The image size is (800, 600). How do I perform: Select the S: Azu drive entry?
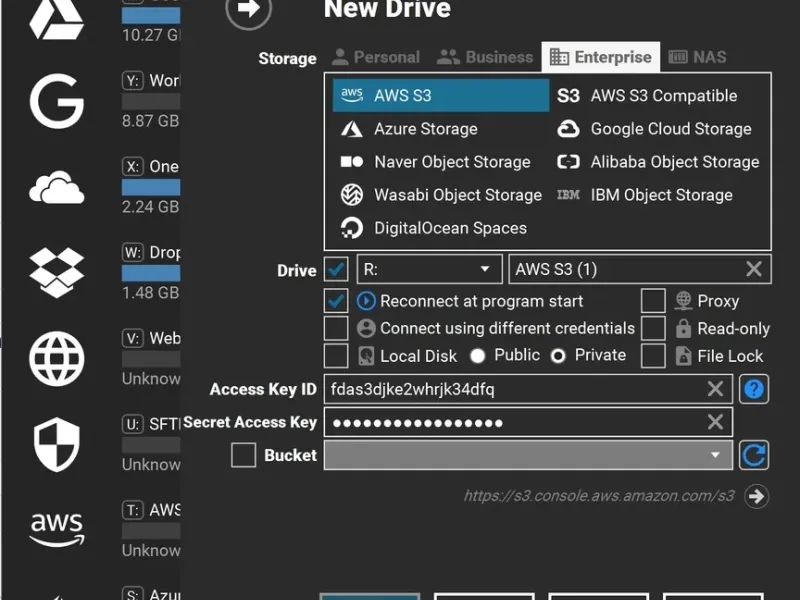[151, 593]
